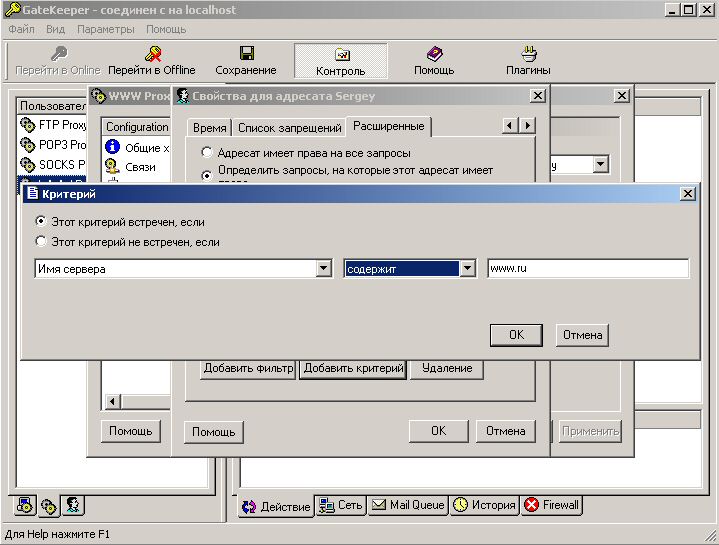
Task: Switch to users tab icon at bottom-left
Action: 73,505
